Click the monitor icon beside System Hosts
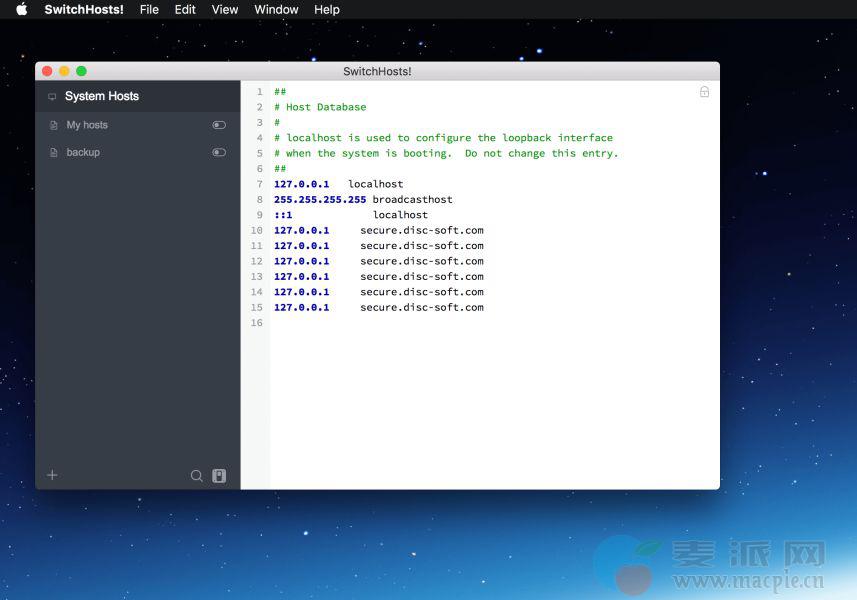This screenshot has height=600, width=857. click(52, 97)
